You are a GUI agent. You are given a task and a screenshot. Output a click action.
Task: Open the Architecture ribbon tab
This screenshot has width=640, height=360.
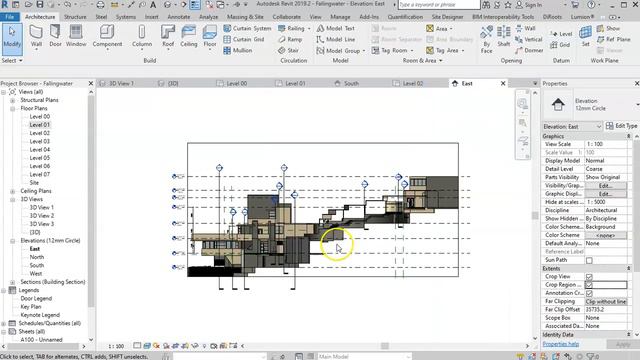click(40, 17)
